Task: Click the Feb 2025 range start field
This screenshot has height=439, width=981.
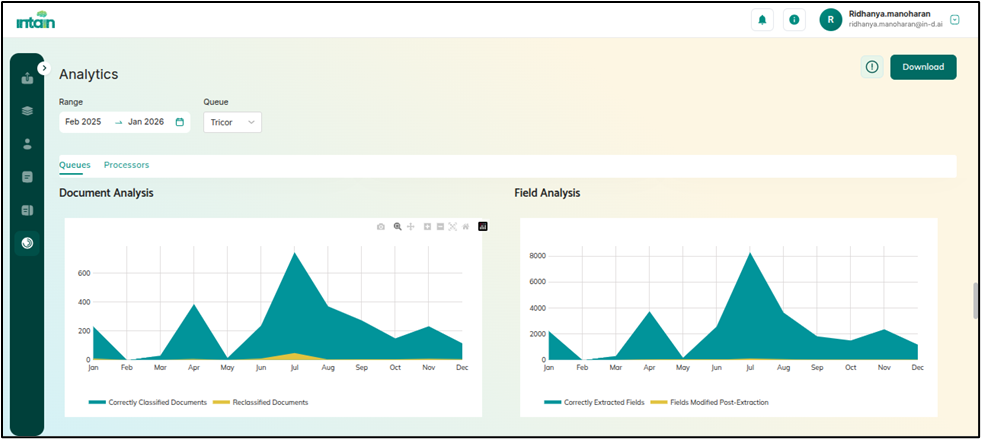Action: (84, 122)
